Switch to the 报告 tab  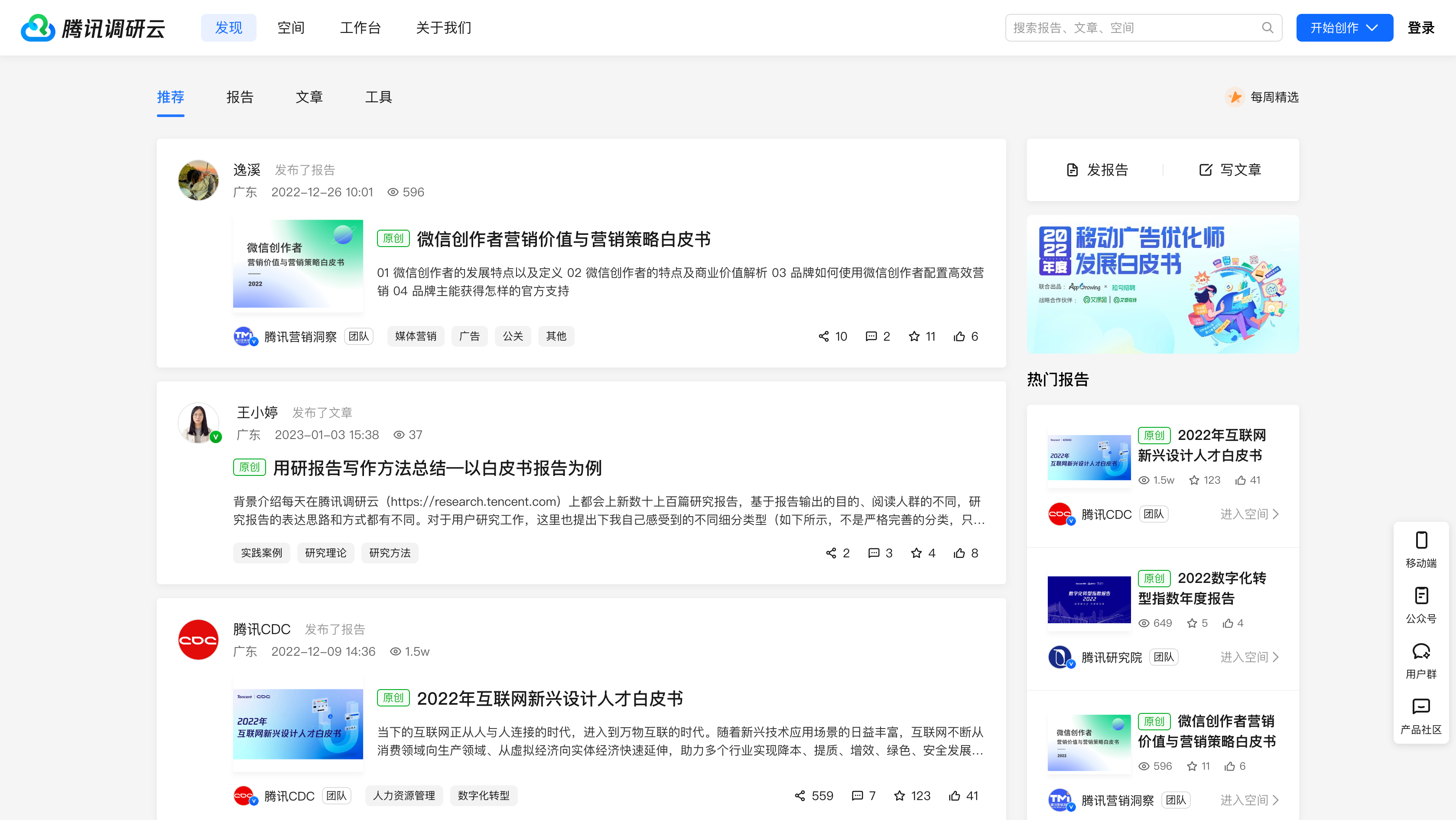(x=240, y=97)
